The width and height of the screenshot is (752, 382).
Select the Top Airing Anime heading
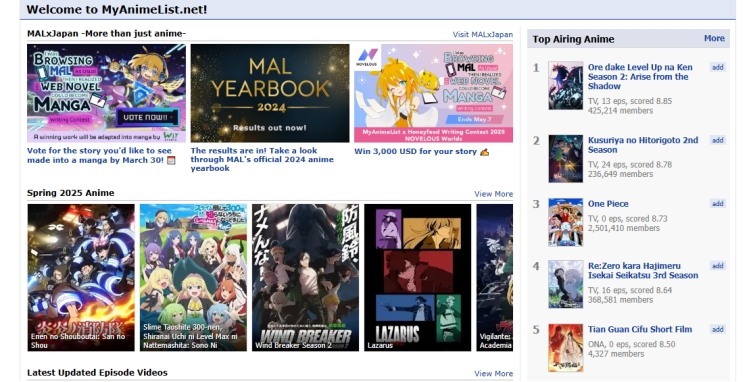[x=573, y=39]
